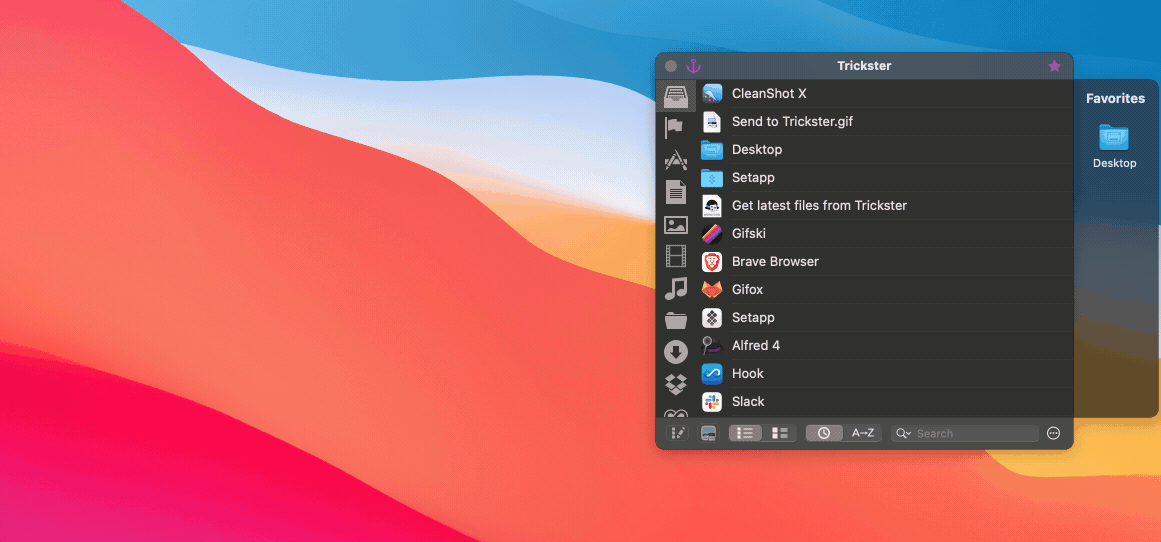Click the Brave Browser lion icon
The image size is (1161, 542).
coord(712,261)
